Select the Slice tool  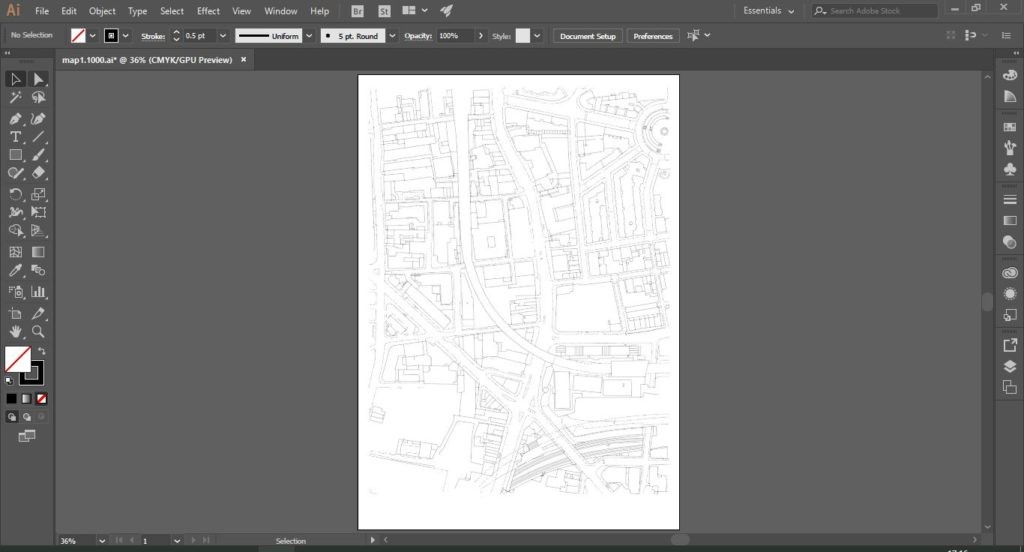[x=38, y=314]
